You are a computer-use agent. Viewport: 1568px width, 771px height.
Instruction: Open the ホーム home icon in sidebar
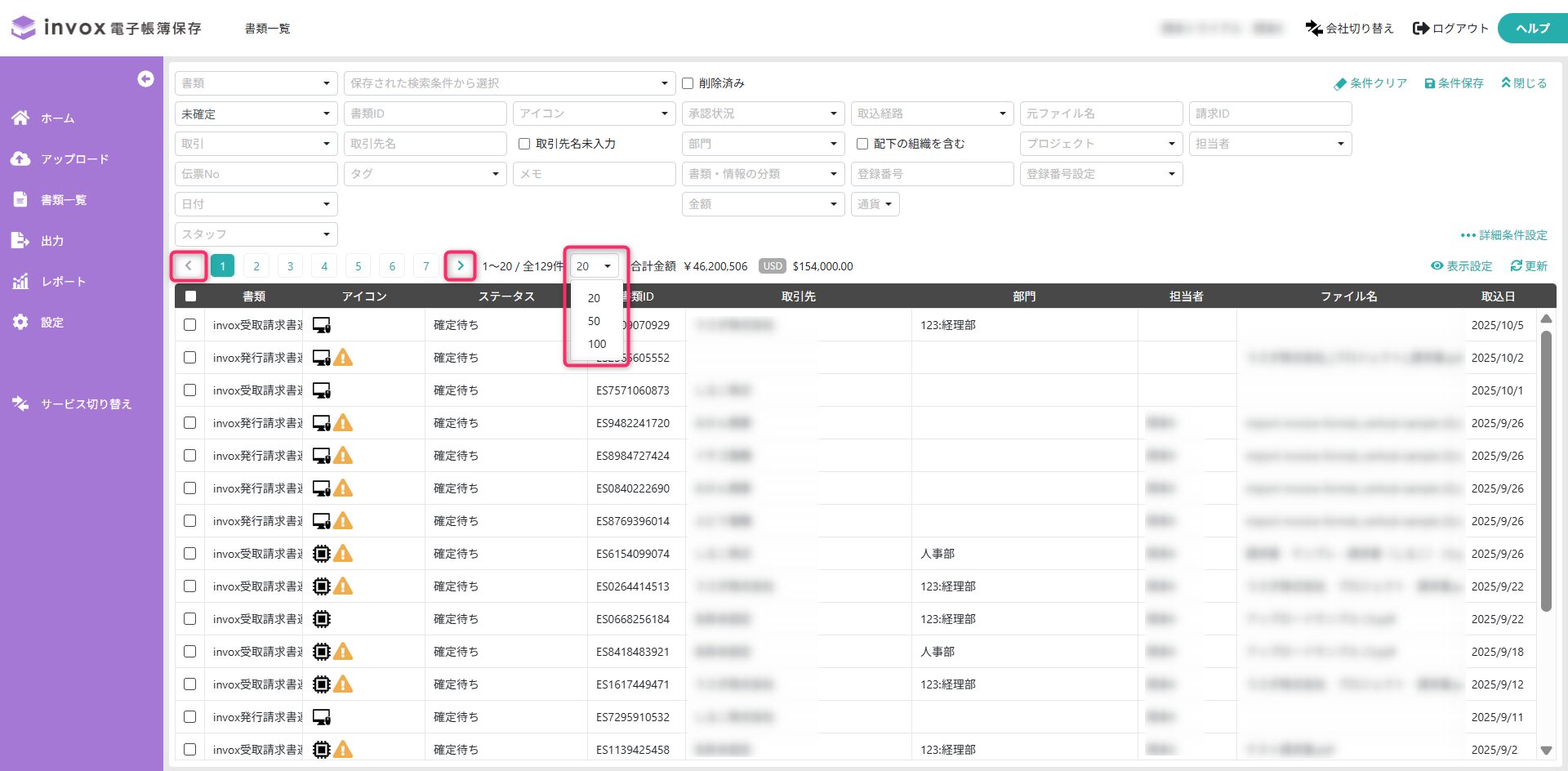20,118
